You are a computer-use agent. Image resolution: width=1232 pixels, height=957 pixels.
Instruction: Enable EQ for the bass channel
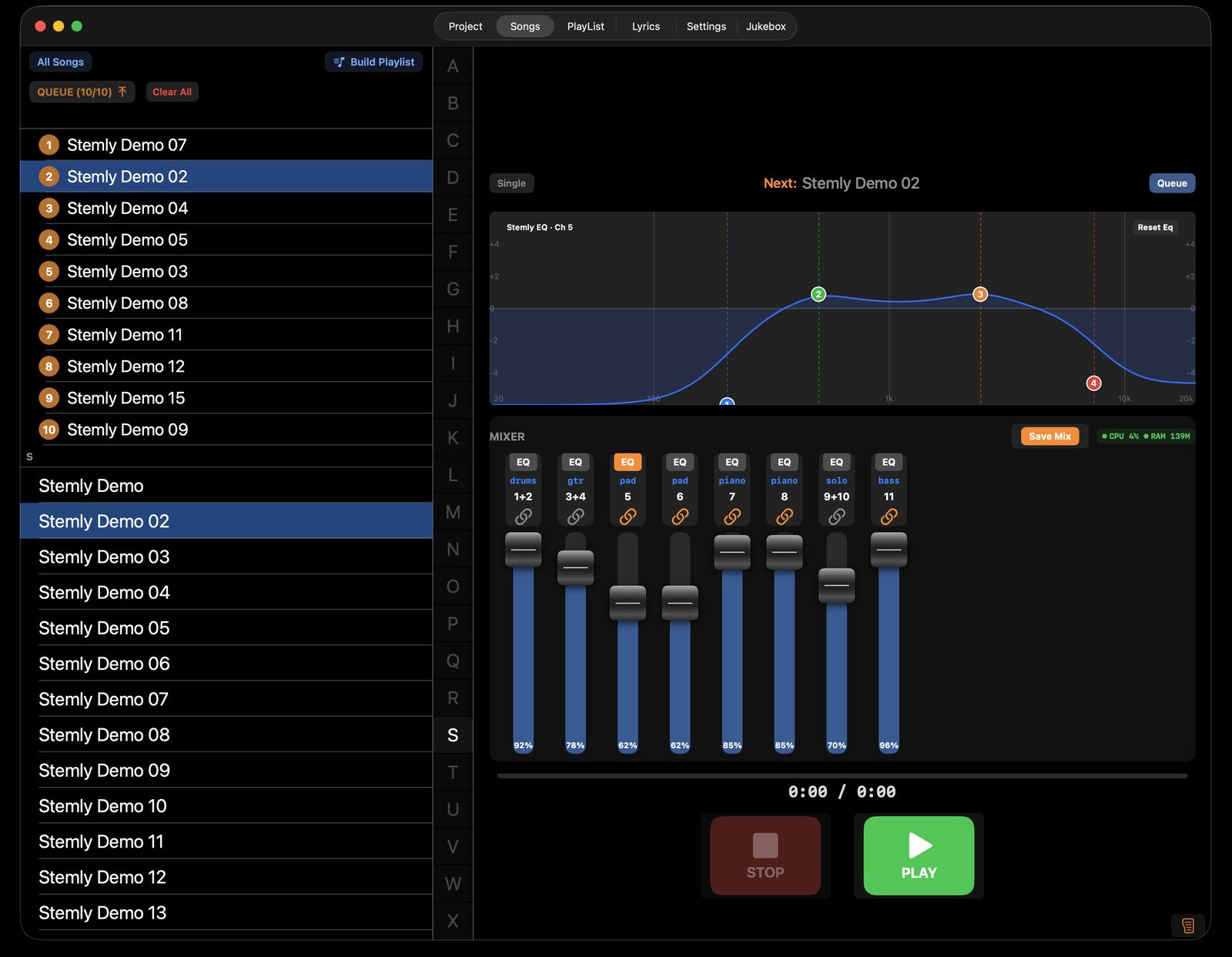point(889,462)
